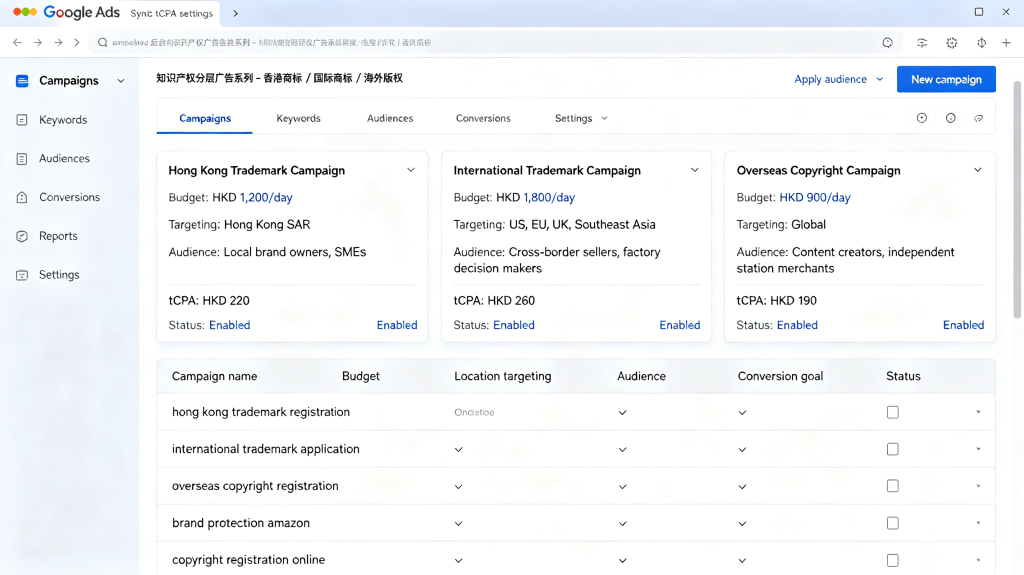Click the link icon in the tab bar
The height and width of the screenshot is (575, 1024).
[x=978, y=118]
